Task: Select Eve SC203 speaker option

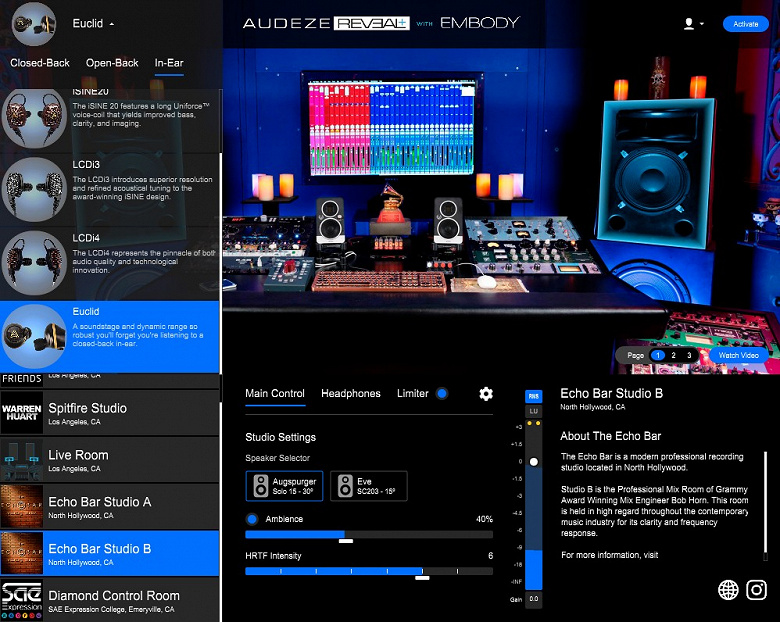Action: (369, 486)
